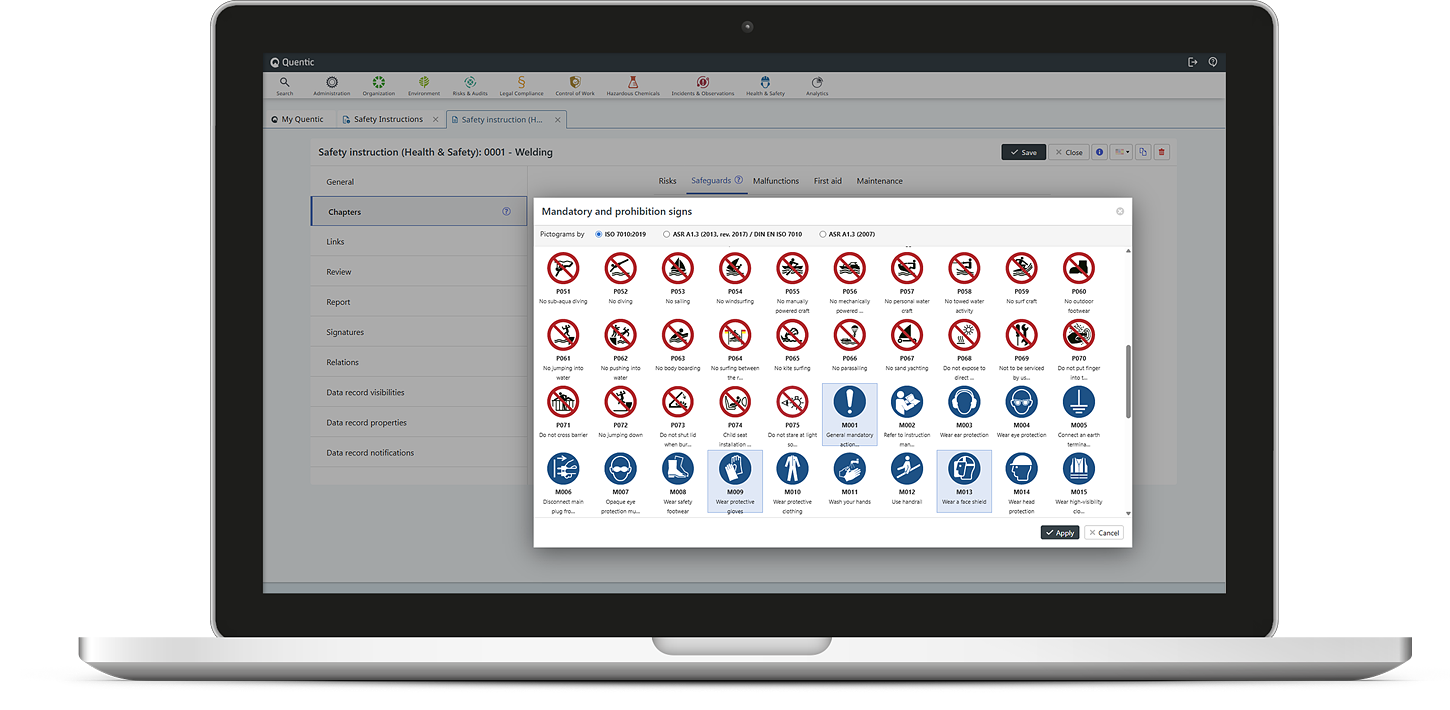This screenshot has height=710, width=1450.
Task: Select the ISO 7010:2019 radio button
Action: coord(599,234)
